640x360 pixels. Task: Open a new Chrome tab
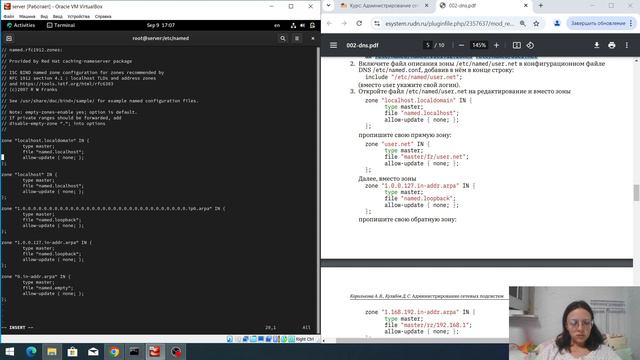click(x=540, y=6)
